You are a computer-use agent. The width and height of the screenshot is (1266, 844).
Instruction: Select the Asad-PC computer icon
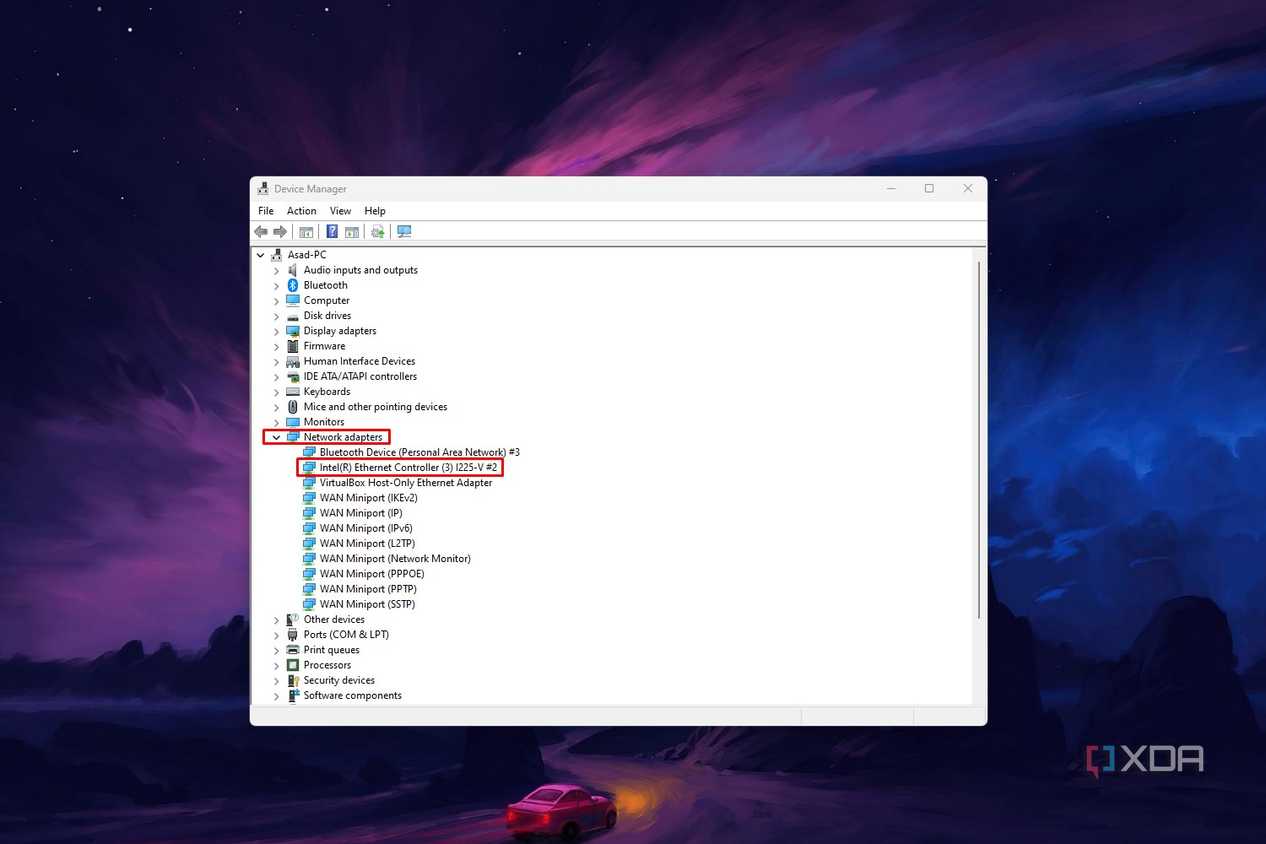point(277,255)
